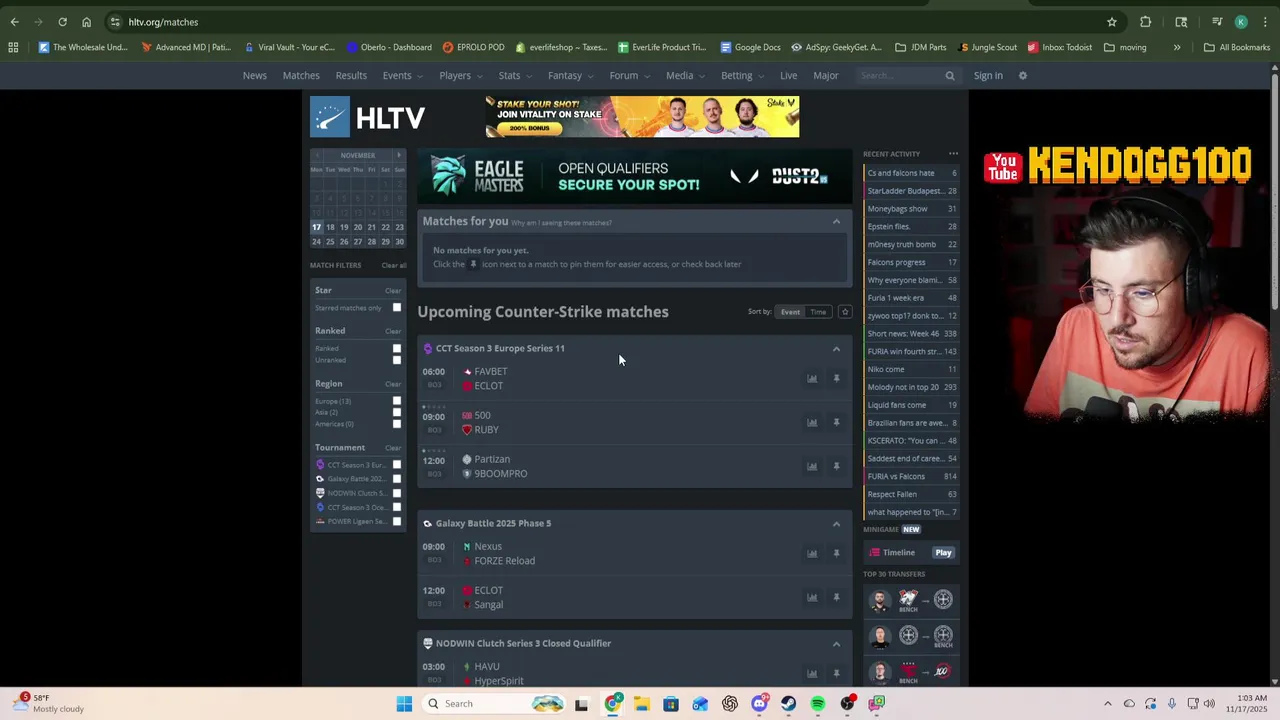1280x720 pixels.
Task: Open Chrome extensions puzzle icon
Action: (1146, 22)
